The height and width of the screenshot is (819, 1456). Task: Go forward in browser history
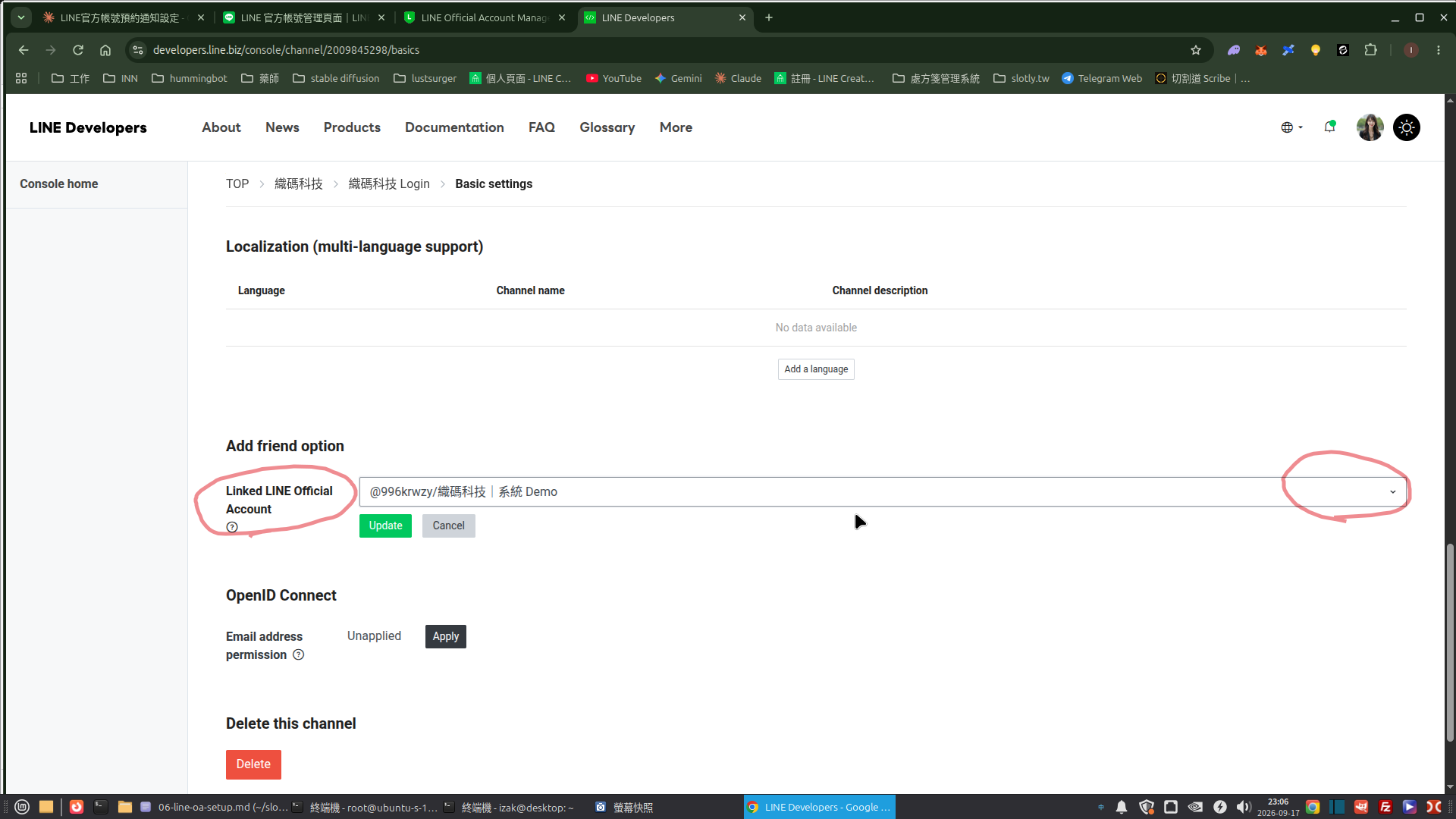point(51,50)
